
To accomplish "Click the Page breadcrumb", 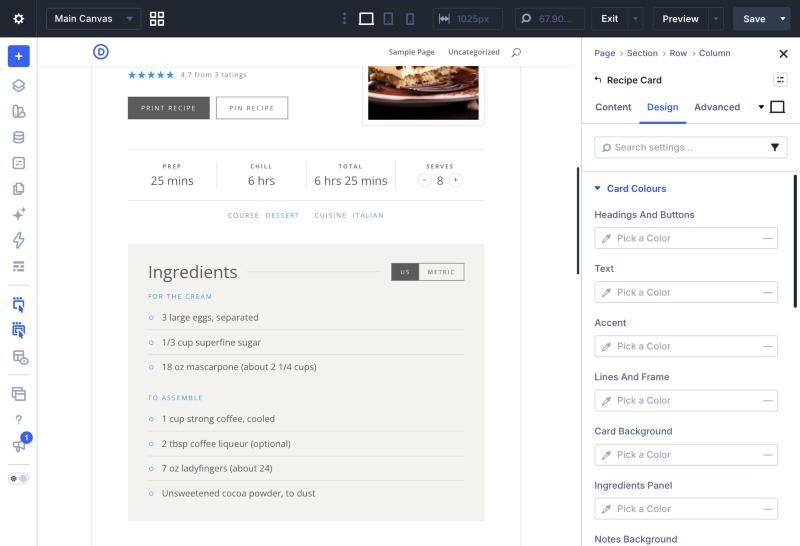I will click(605, 53).
